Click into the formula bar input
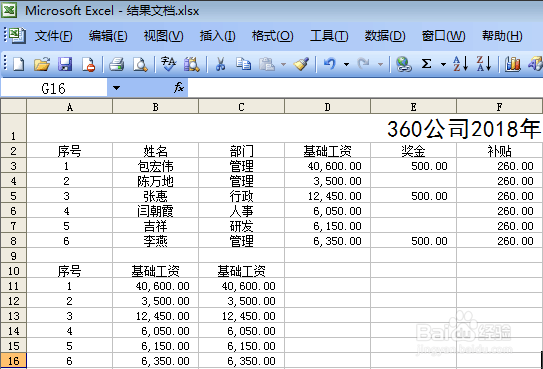The height and width of the screenshot is (369, 543). point(365,88)
